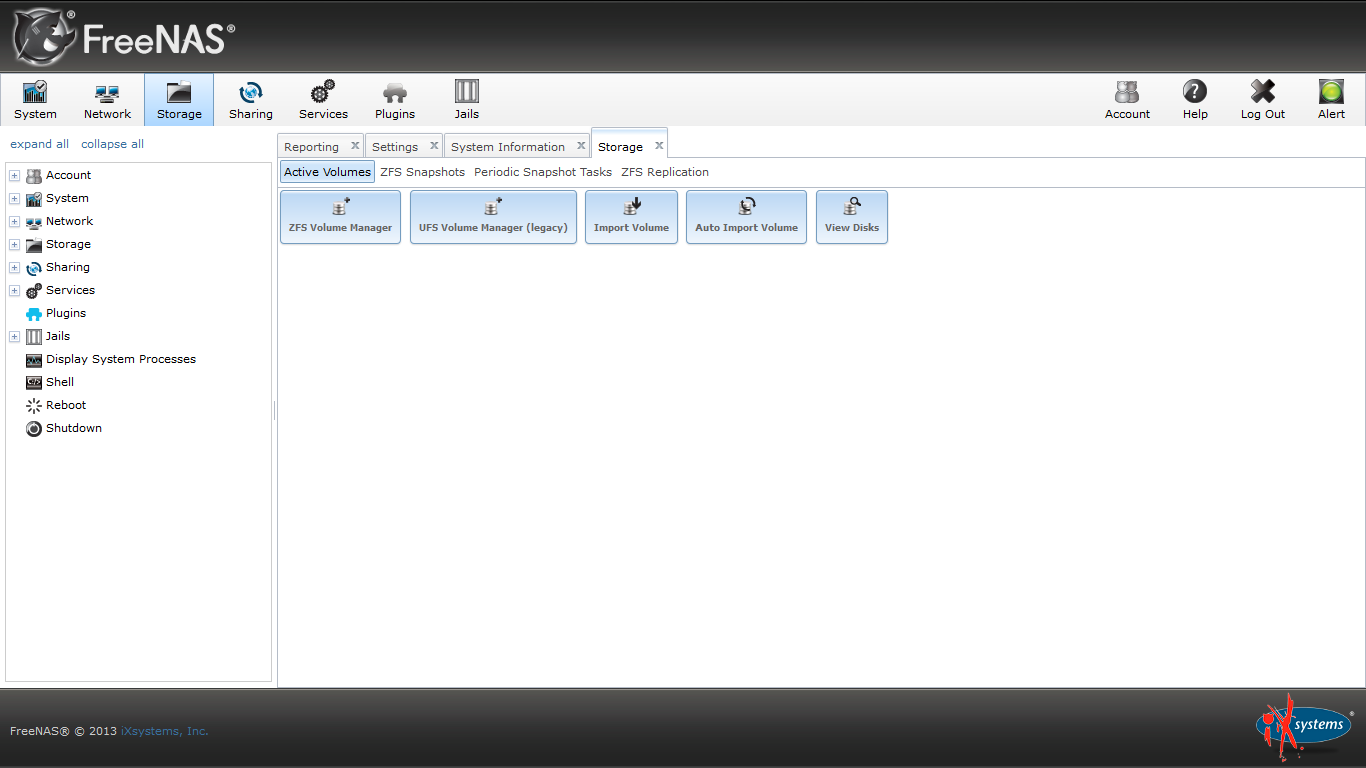The image size is (1366, 768).
Task: Click System icon in sidebar tree
Action: coord(34,199)
